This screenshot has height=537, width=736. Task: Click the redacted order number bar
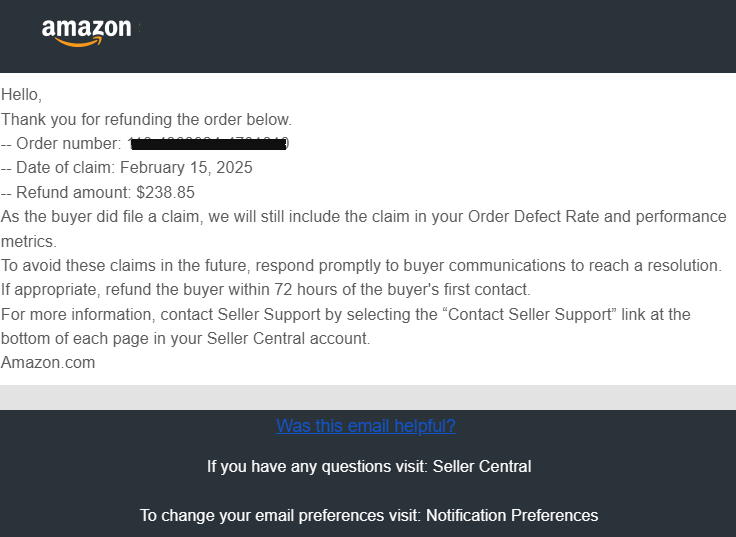pos(209,144)
